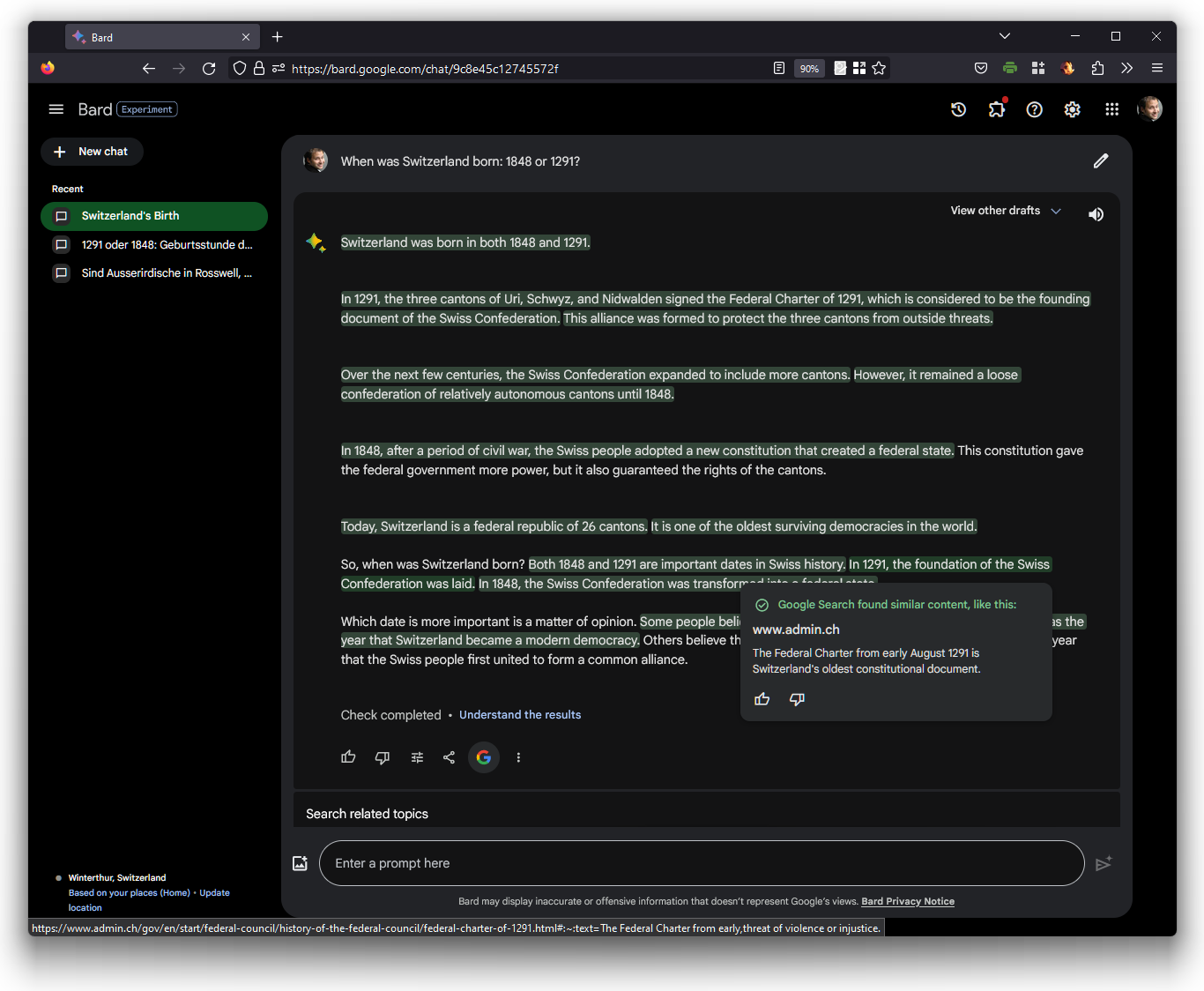Click 'Winterthur, Switzerland' location text

tap(117, 878)
